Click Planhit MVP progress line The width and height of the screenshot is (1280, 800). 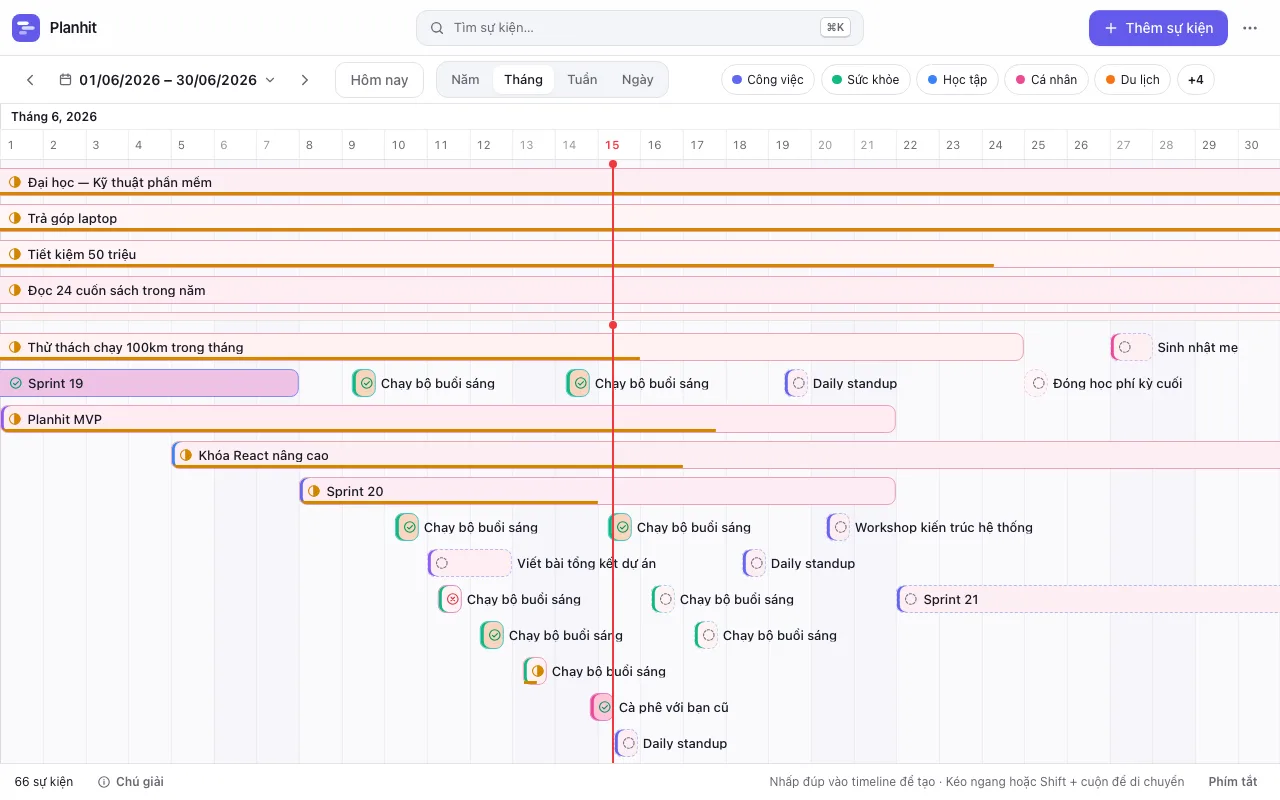358,431
